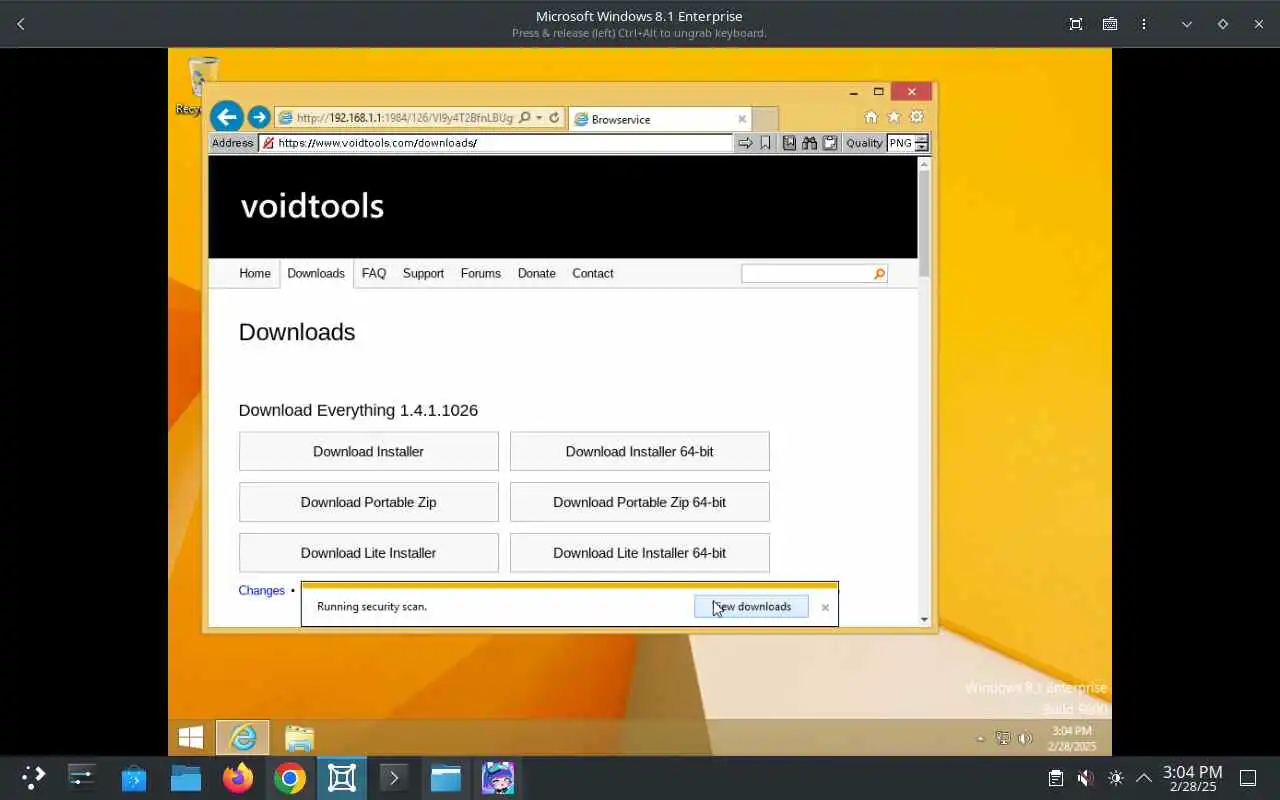Click Windows guest network tray icon
The width and height of the screenshot is (1280, 800).
(x=1003, y=739)
